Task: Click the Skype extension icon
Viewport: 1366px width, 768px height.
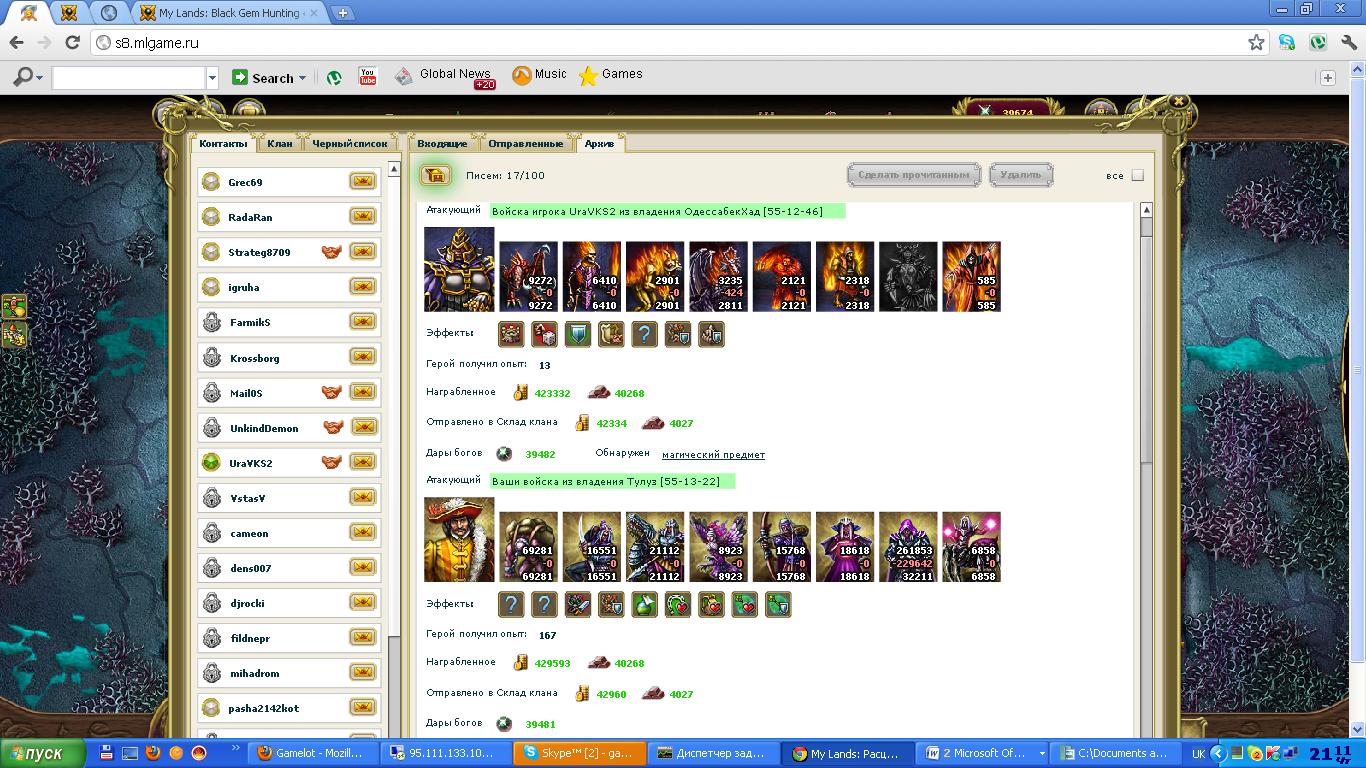Action: point(1287,42)
